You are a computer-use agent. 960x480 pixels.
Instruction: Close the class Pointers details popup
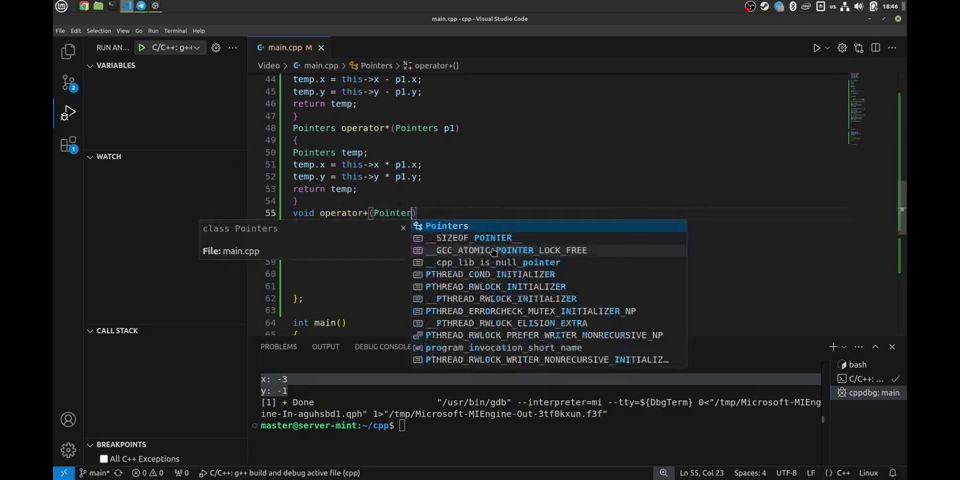click(x=403, y=228)
